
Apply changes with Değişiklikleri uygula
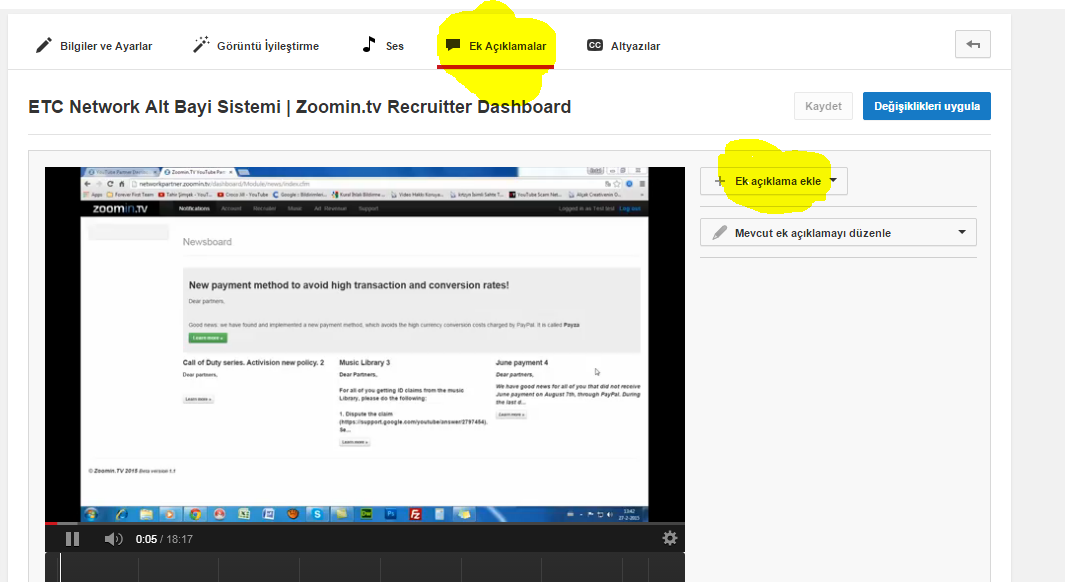926,106
